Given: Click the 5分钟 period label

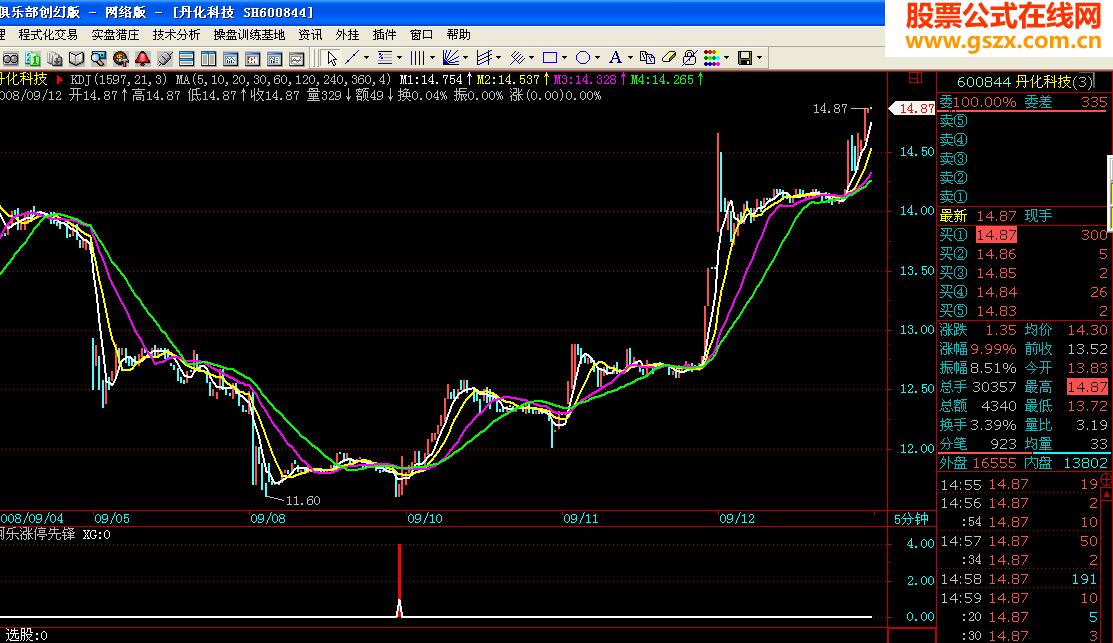Looking at the screenshot, I should (910, 519).
